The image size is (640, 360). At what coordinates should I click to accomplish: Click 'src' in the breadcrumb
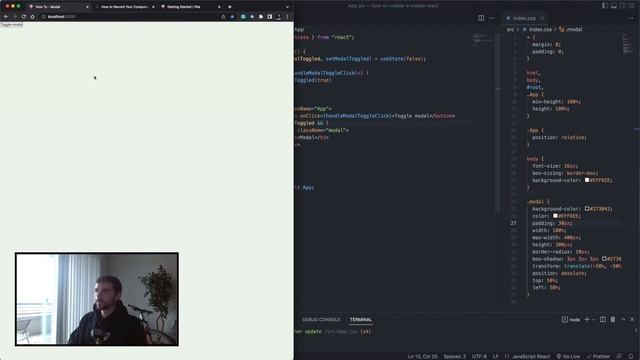pyautogui.click(x=510, y=29)
